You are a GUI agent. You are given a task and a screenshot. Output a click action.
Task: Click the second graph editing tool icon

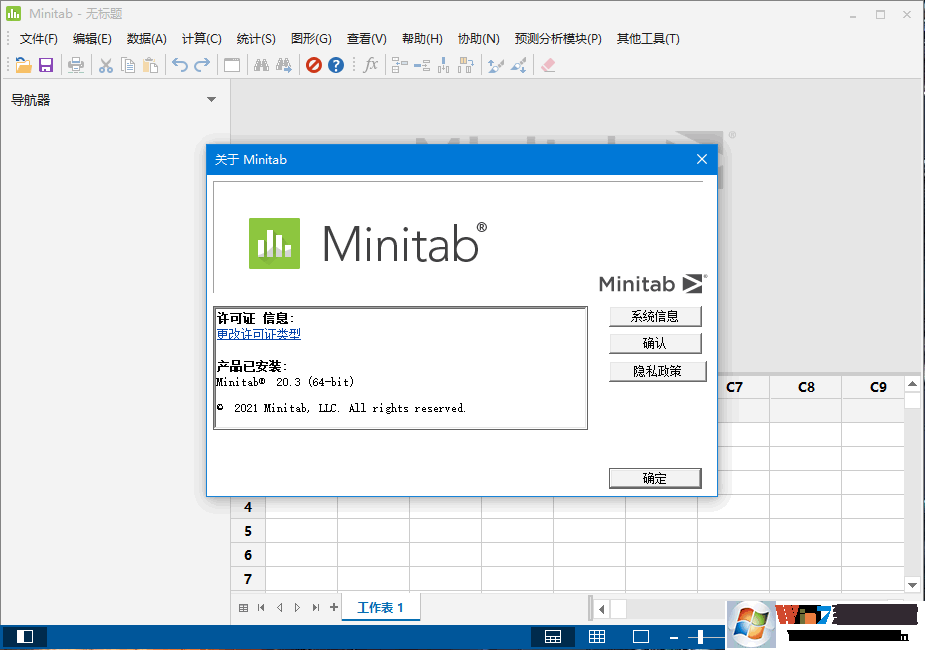[x=519, y=65]
